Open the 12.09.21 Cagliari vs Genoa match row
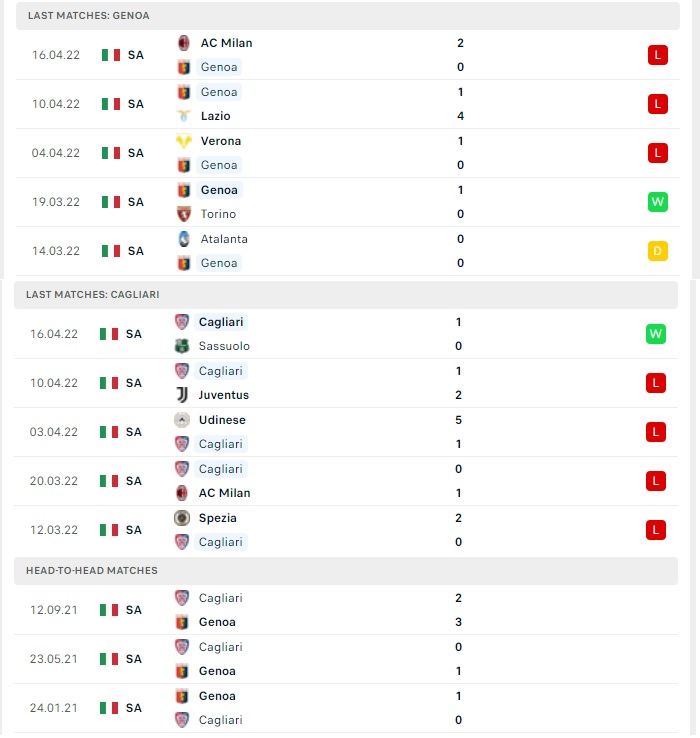The height and width of the screenshot is (738, 700). [346, 610]
